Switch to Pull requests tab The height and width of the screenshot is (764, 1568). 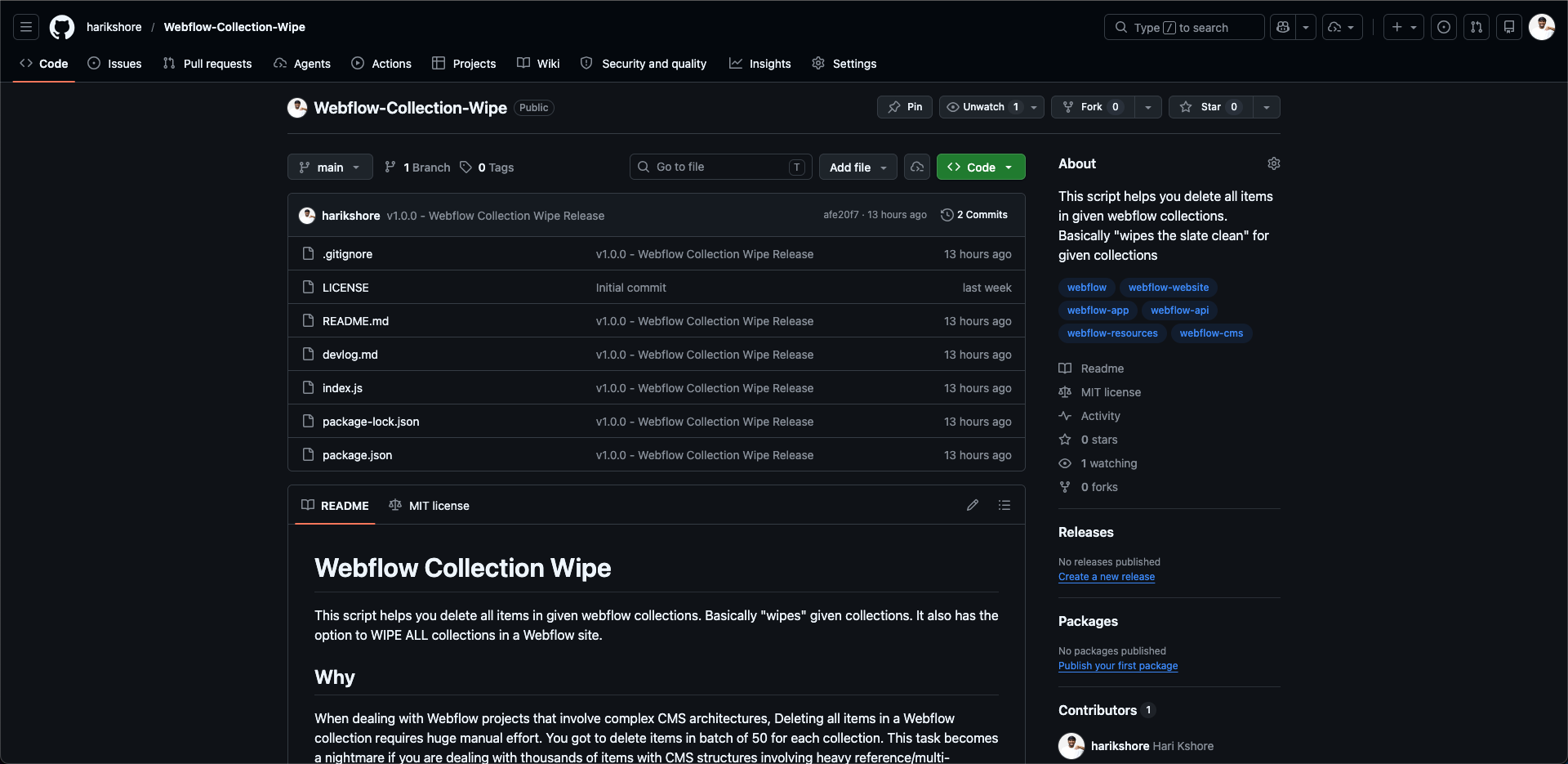(x=207, y=64)
